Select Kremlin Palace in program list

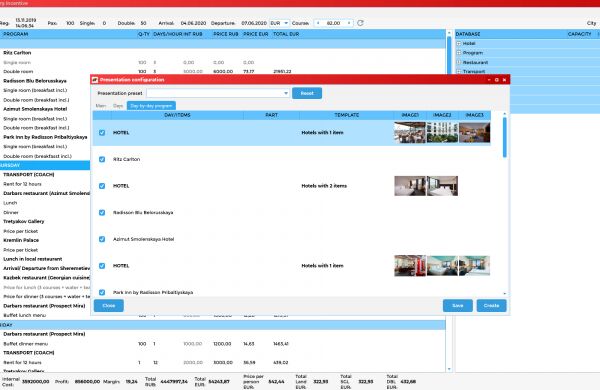pyautogui.click(x=21, y=240)
